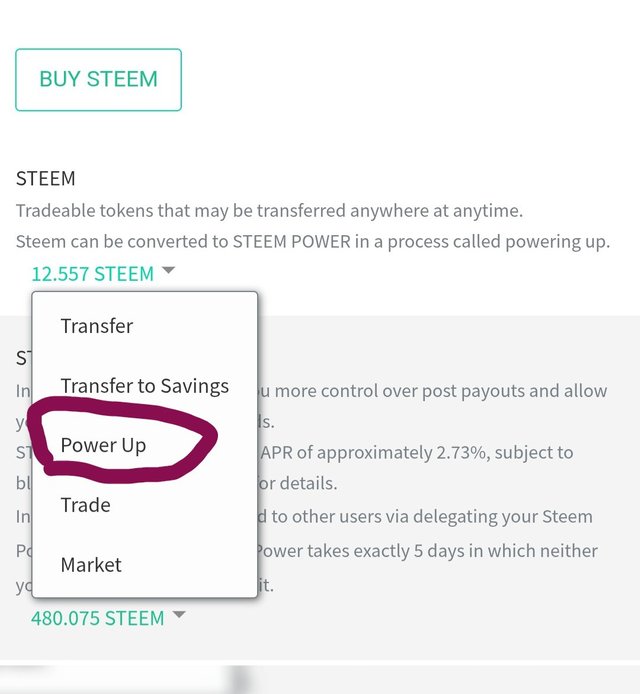640x694 pixels.
Task: Click the 'for details' text
Action: (x=297, y=483)
